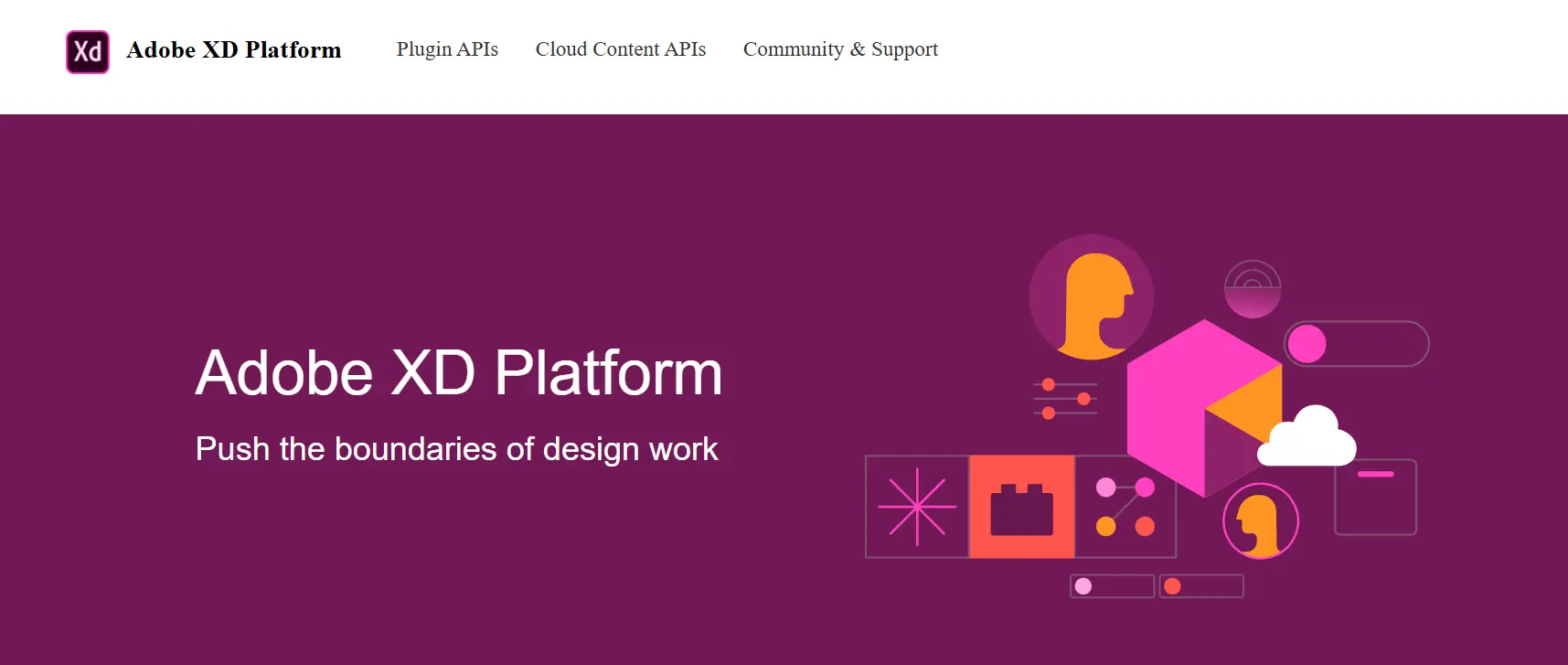Screen dimensions: 1568x665
Task: Toggle the pink switch illustration
Action: (x=1357, y=344)
